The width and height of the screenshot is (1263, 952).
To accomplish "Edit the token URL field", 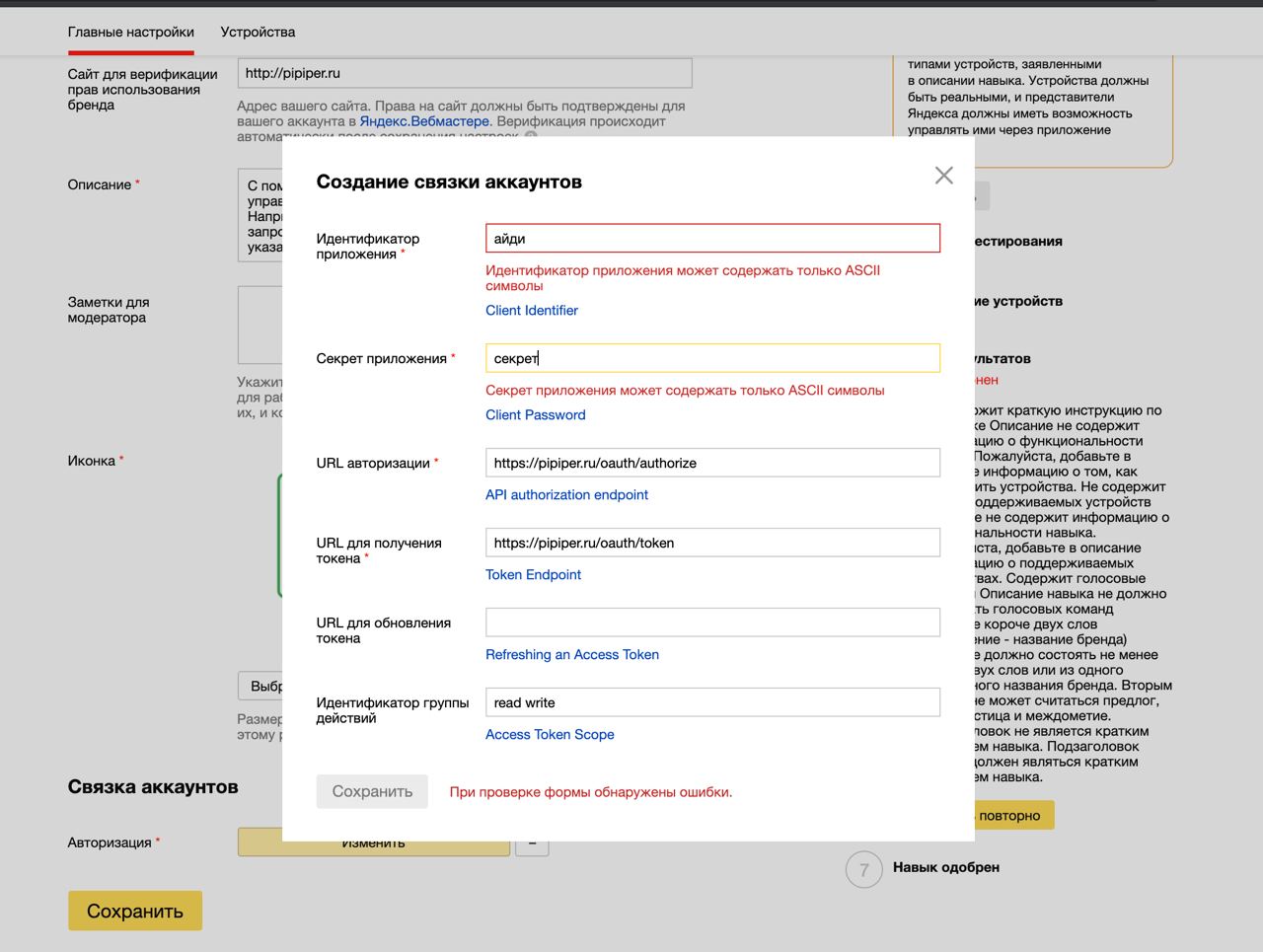I will pos(712,543).
